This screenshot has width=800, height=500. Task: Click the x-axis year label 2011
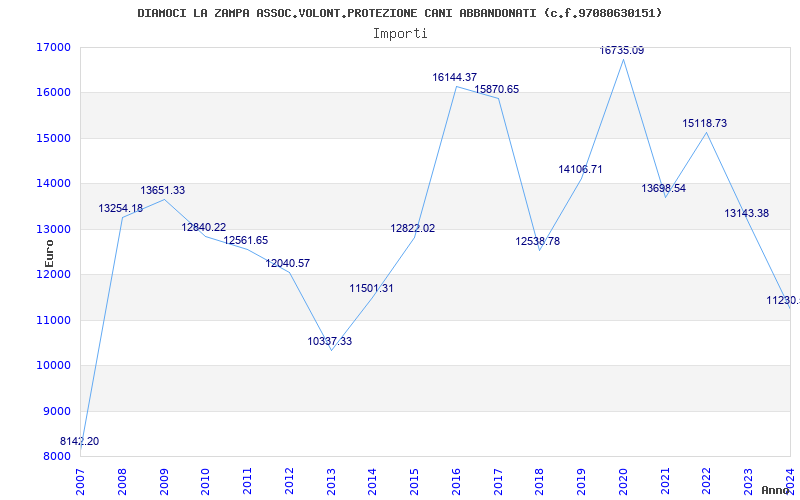(x=247, y=481)
